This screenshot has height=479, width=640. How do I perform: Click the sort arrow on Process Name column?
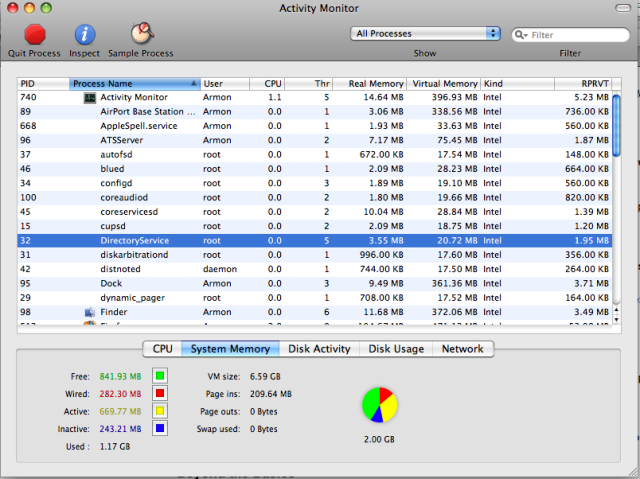click(194, 83)
